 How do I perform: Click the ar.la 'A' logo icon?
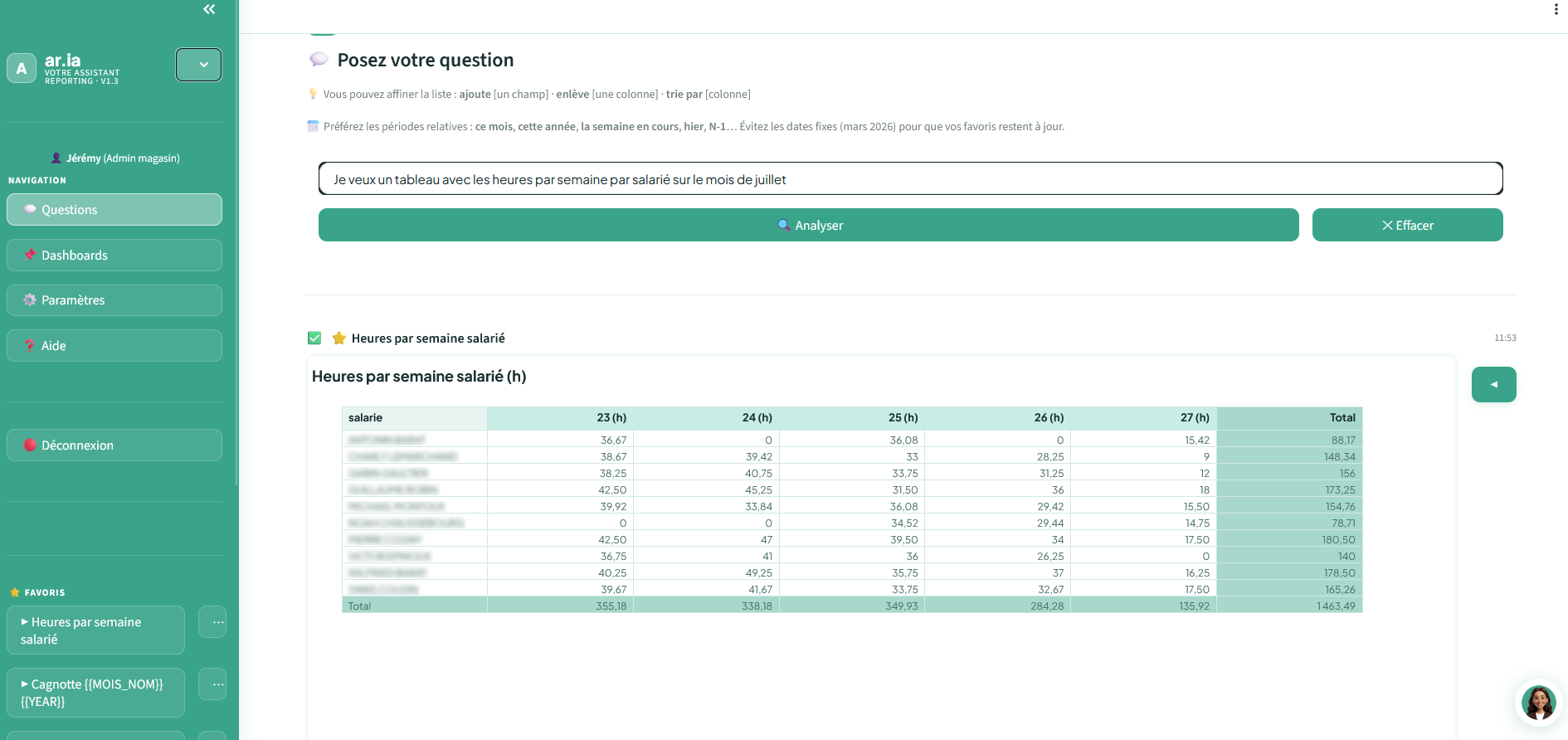tap(22, 68)
